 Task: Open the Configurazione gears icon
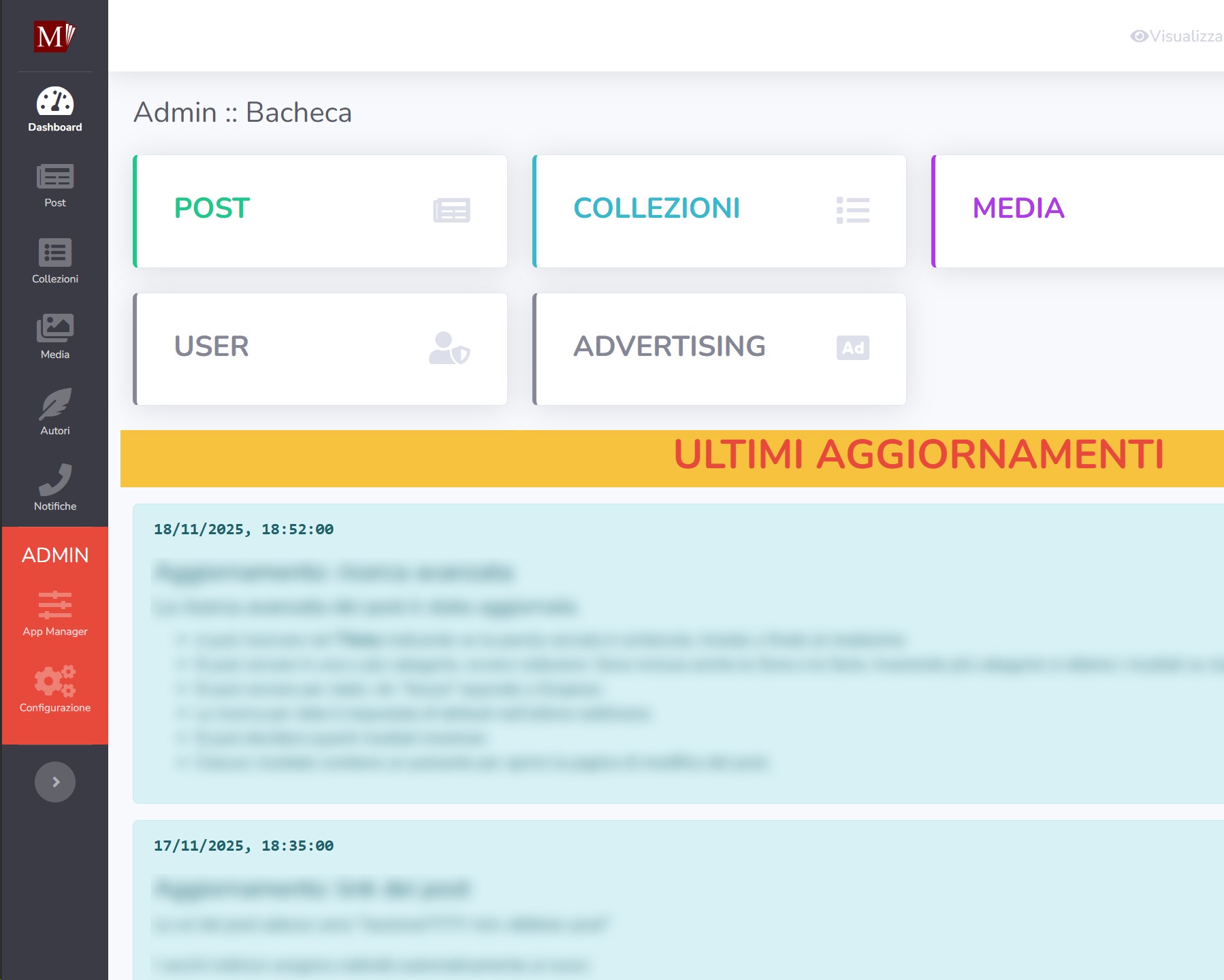click(x=54, y=681)
